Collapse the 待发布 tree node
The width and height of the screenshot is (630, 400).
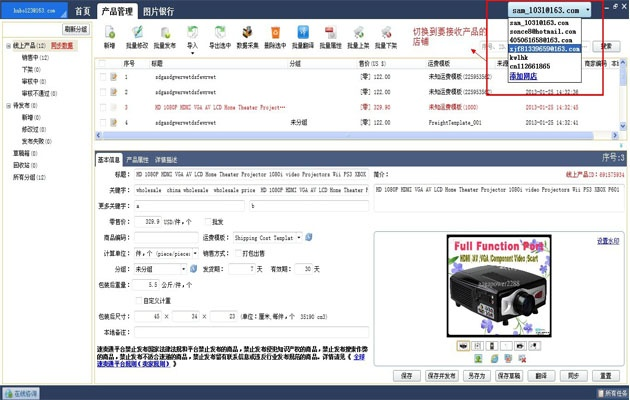coord(8,106)
